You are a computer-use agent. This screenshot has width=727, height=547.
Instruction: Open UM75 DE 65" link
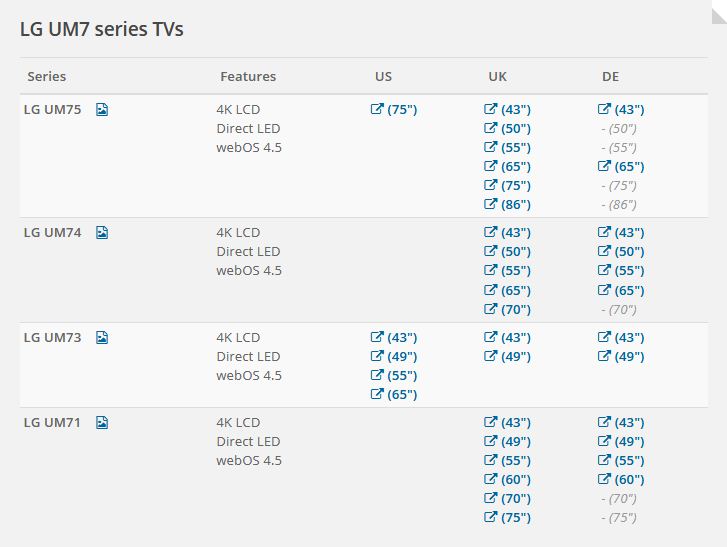tap(621, 166)
